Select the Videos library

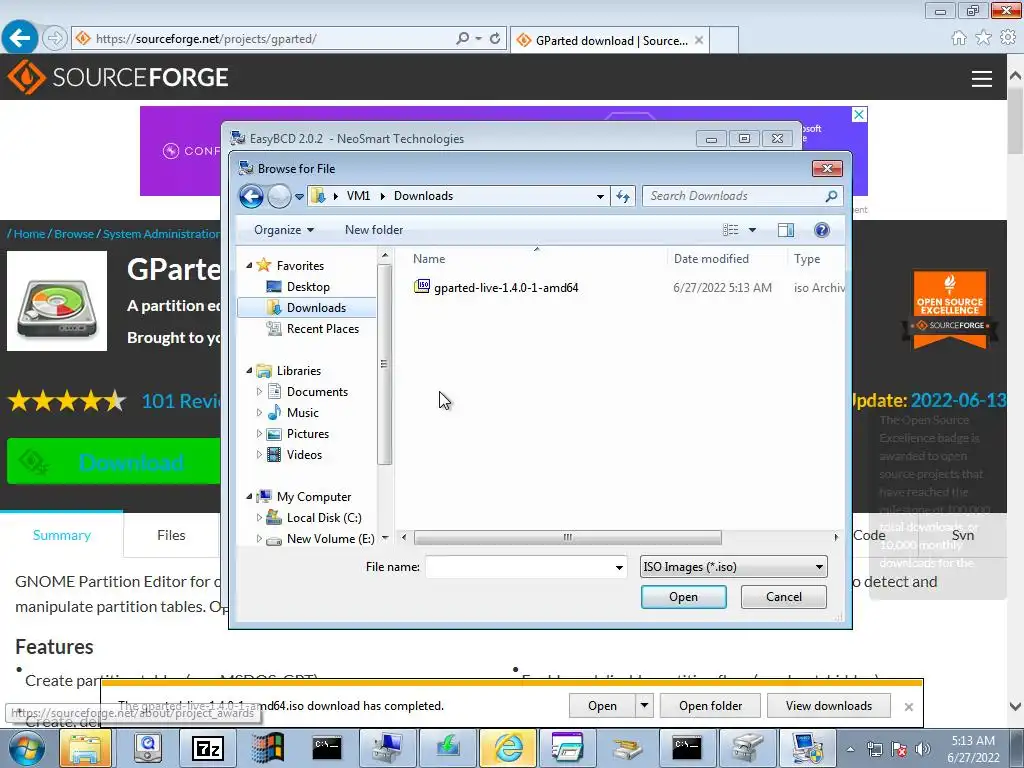[x=304, y=455]
